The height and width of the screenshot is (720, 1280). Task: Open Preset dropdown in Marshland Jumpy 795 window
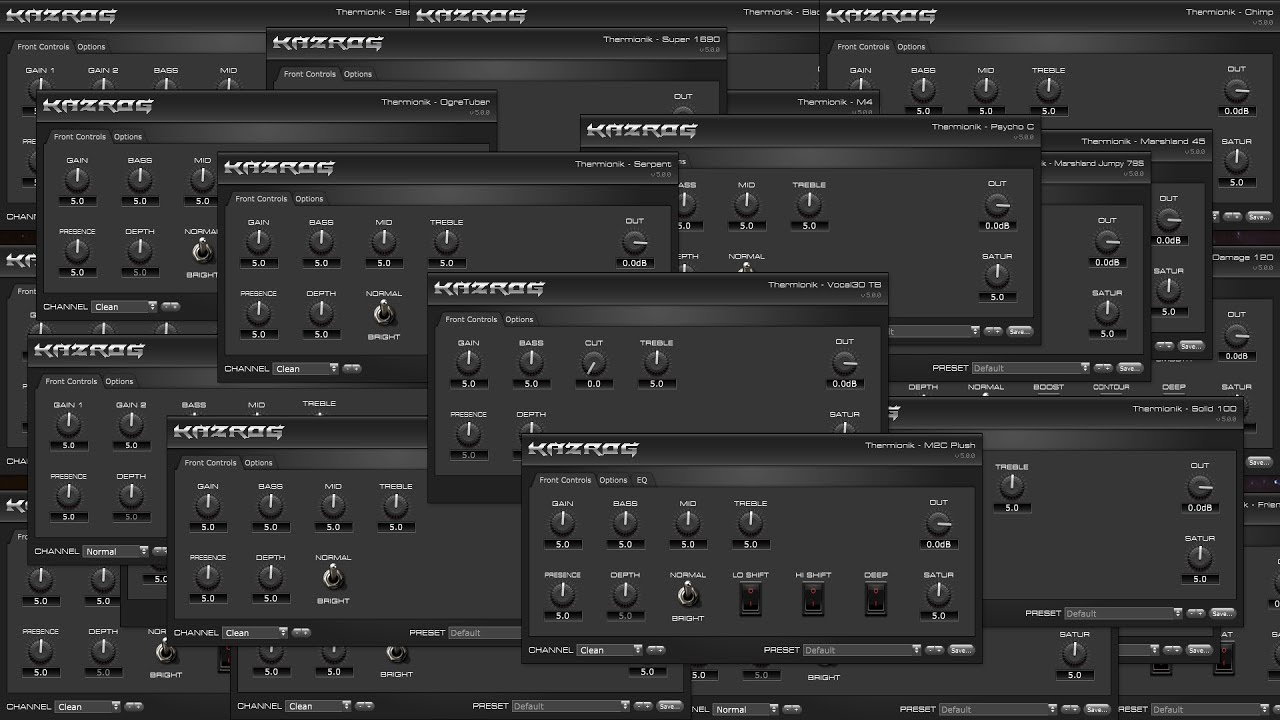click(x=1032, y=368)
